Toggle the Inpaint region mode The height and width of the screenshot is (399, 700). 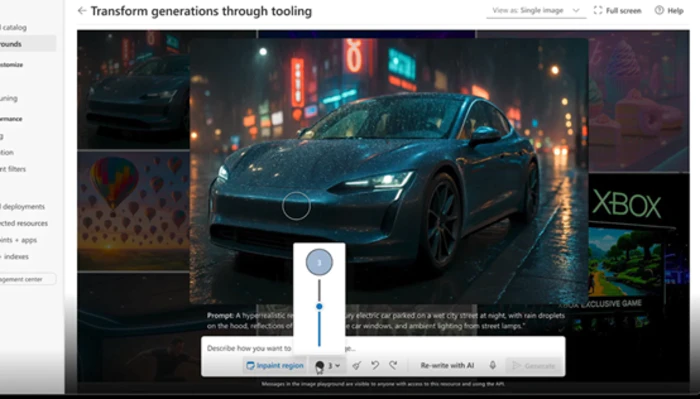pos(275,366)
